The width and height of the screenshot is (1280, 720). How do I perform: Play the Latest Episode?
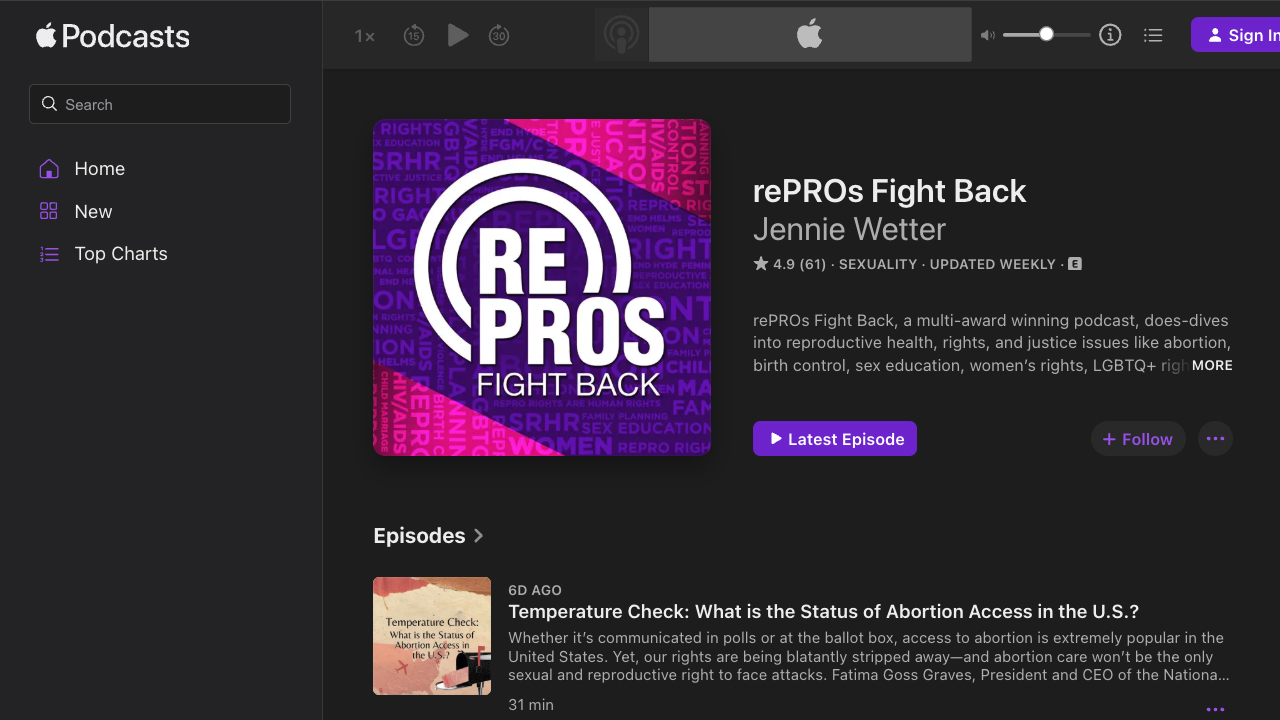point(835,439)
